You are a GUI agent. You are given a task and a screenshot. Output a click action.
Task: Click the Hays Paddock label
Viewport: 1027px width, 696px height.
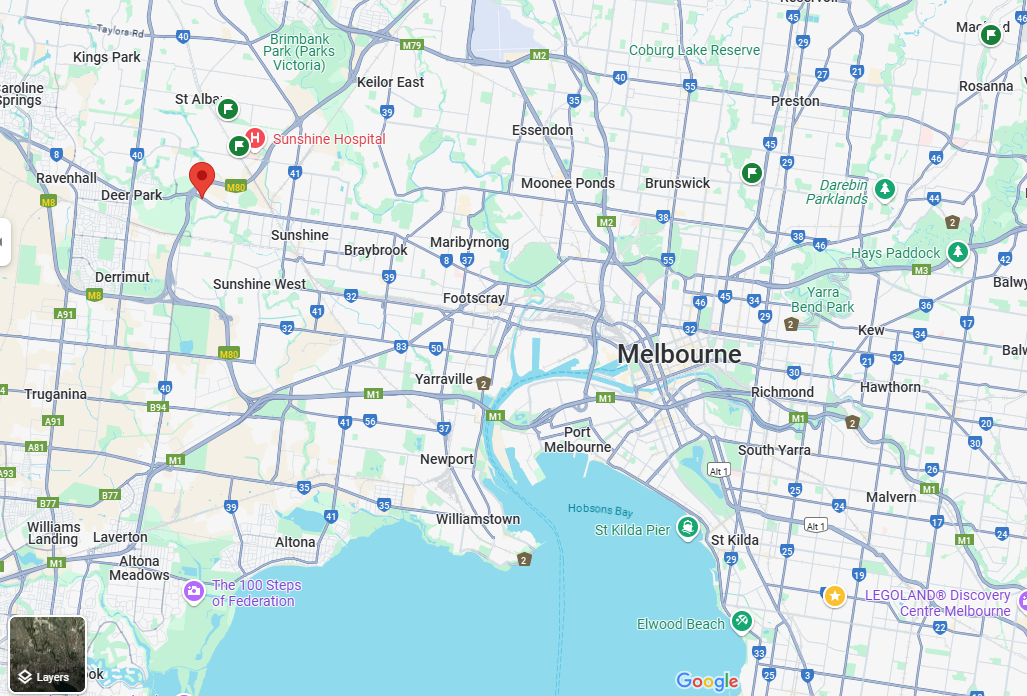(895, 253)
